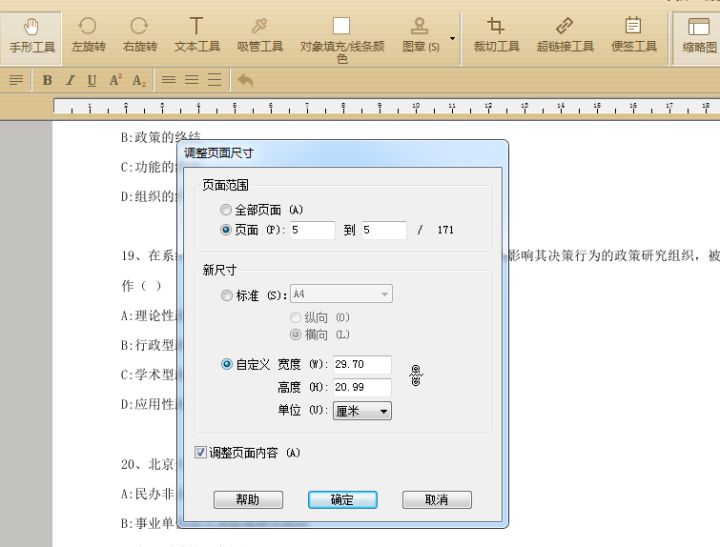Screen dimensions: 720x547
Task: Select the Crop tool (裁切工具)
Action: click(496, 35)
